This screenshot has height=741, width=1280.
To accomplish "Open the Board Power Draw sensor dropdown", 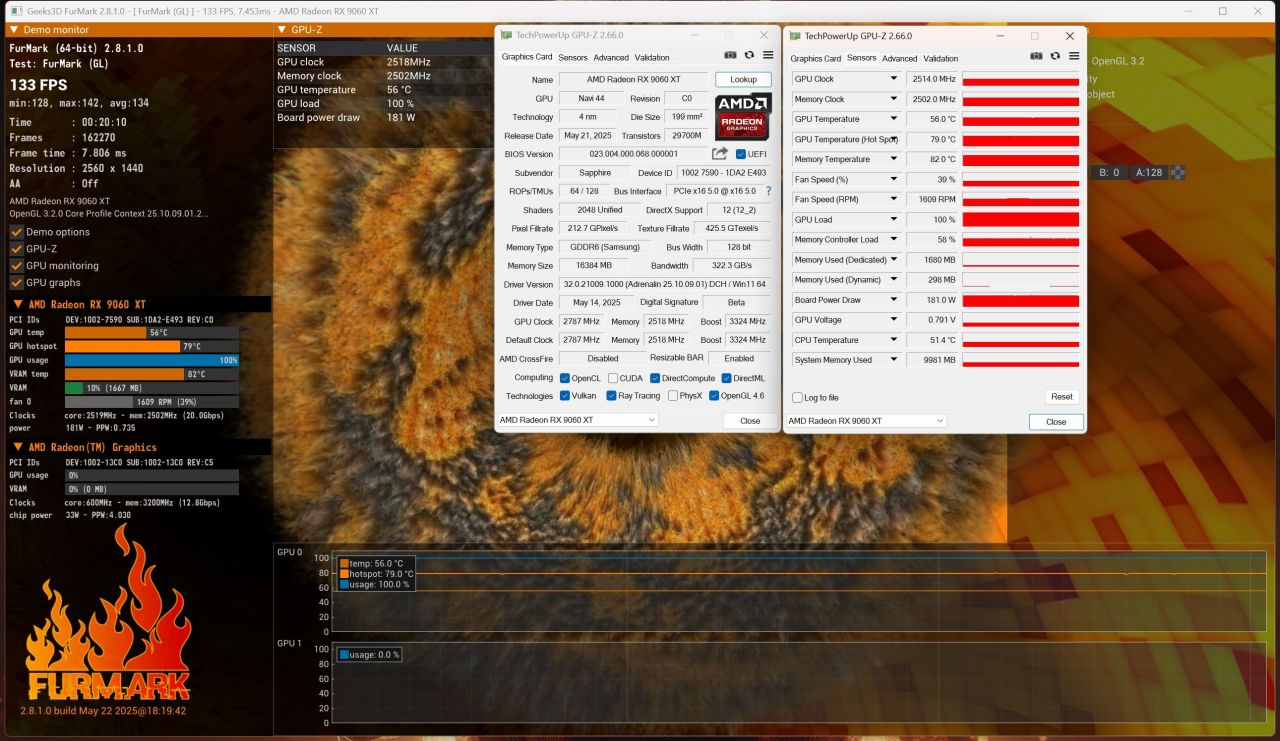I will pyautogui.click(x=894, y=300).
